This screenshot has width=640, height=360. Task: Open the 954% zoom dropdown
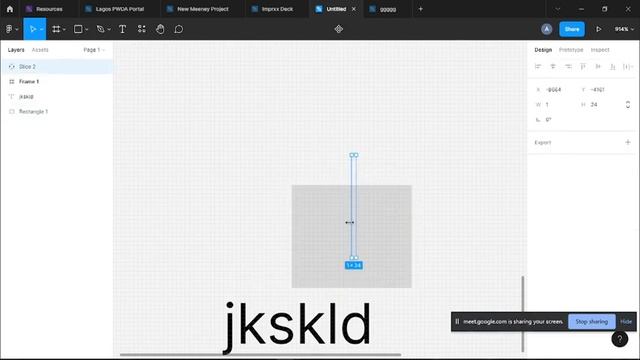pos(624,29)
